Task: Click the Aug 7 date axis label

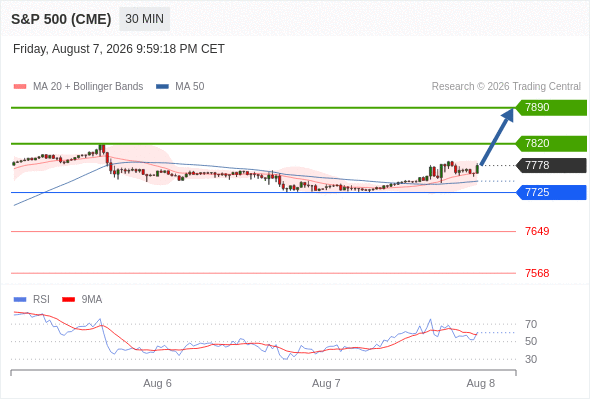Action: click(326, 383)
